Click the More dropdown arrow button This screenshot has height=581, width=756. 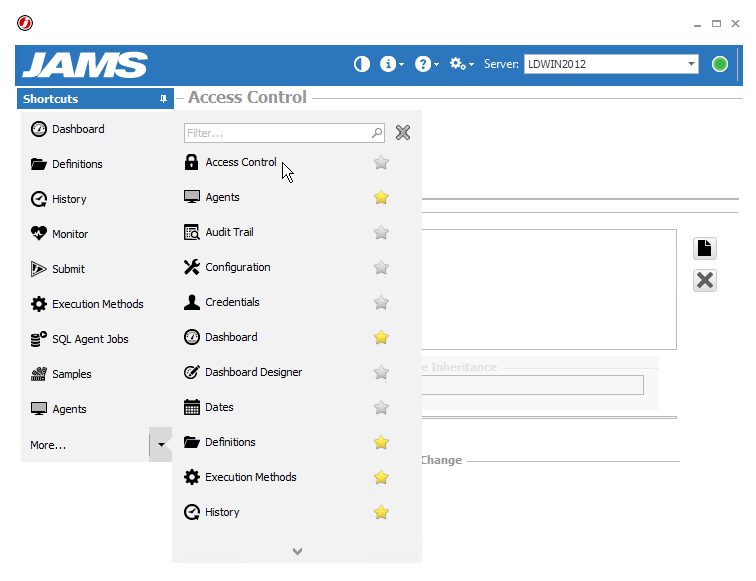click(x=161, y=444)
